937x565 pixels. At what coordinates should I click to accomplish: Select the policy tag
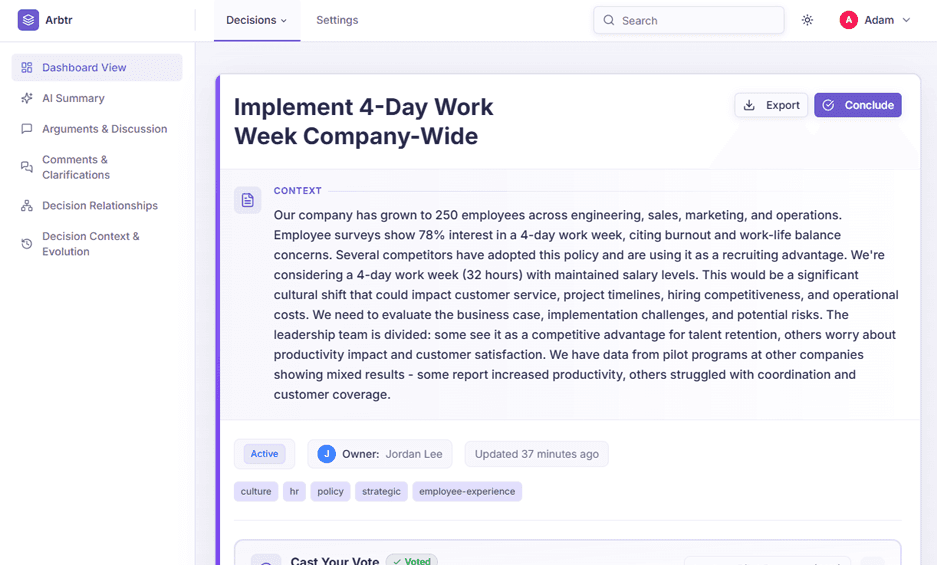(x=330, y=491)
